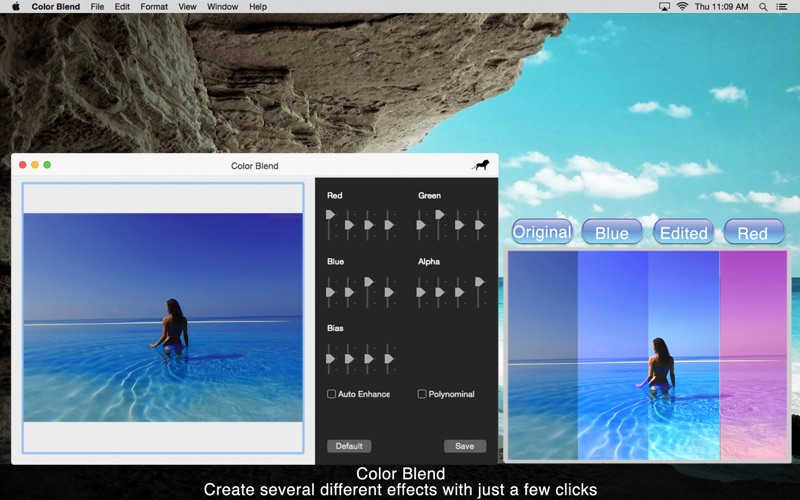Click the AirPlay display icon in menu bar
The image size is (800, 500).
(x=664, y=7)
